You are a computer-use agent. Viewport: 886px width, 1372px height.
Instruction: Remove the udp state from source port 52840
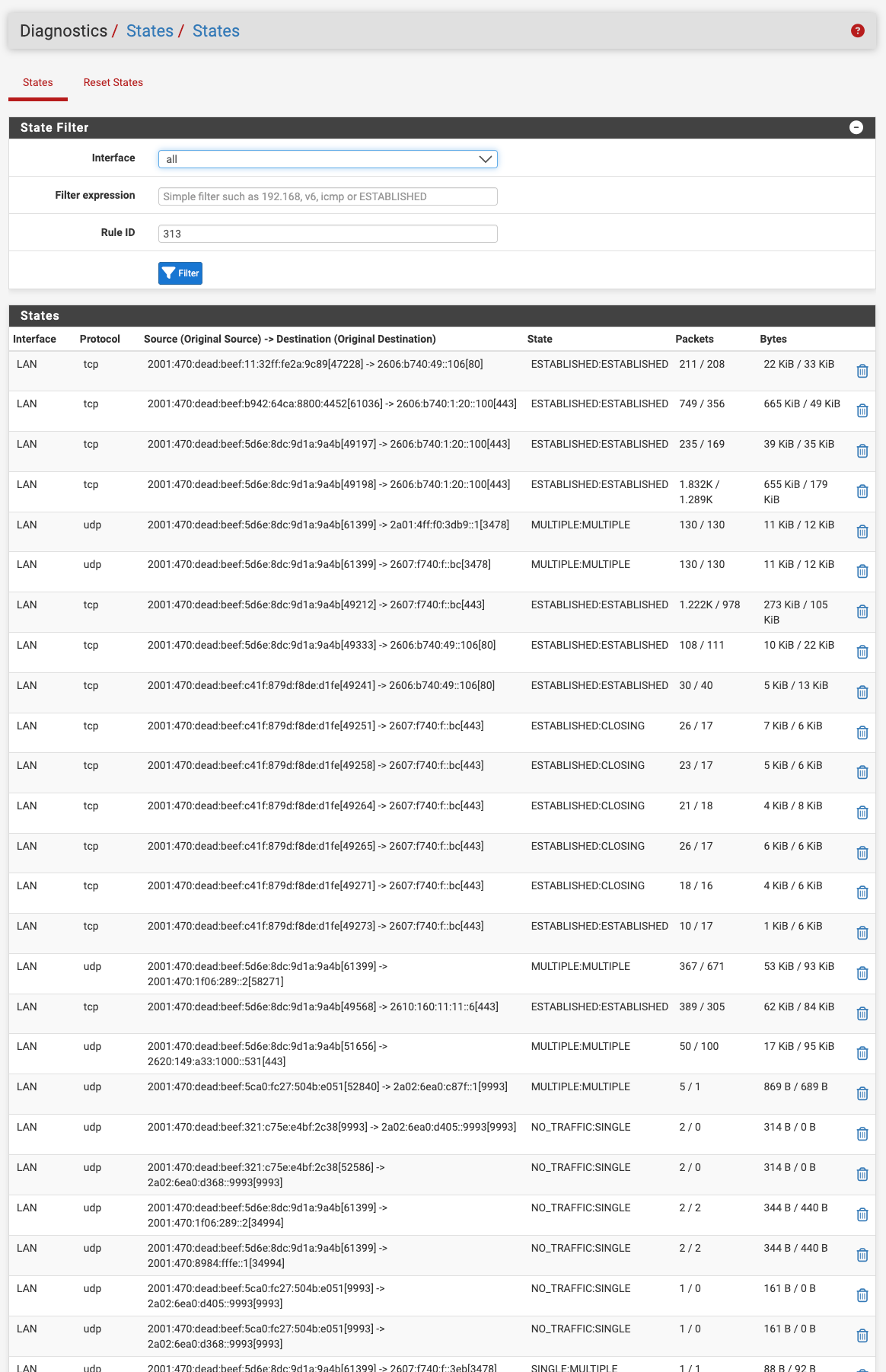click(x=862, y=1093)
